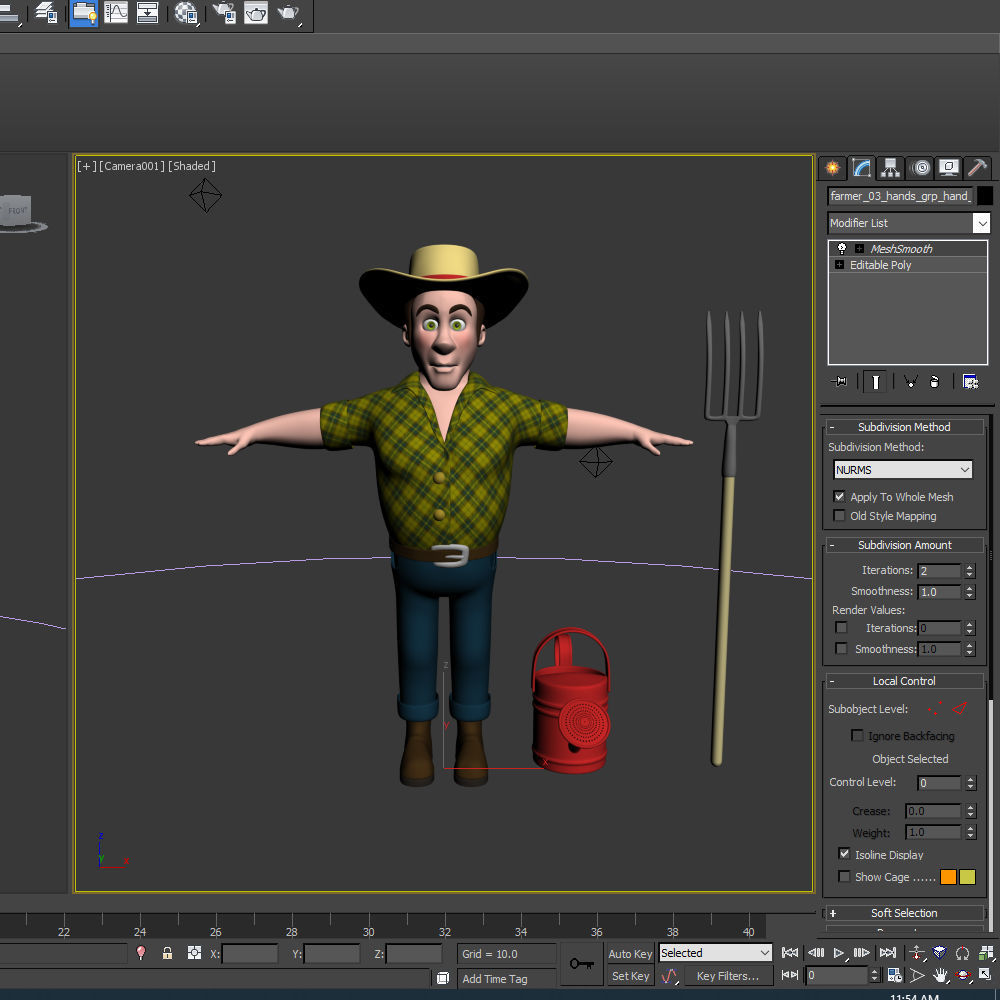Toggle Auto Key mode
Viewport: 1000px width, 1000px height.
(x=630, y=953)
